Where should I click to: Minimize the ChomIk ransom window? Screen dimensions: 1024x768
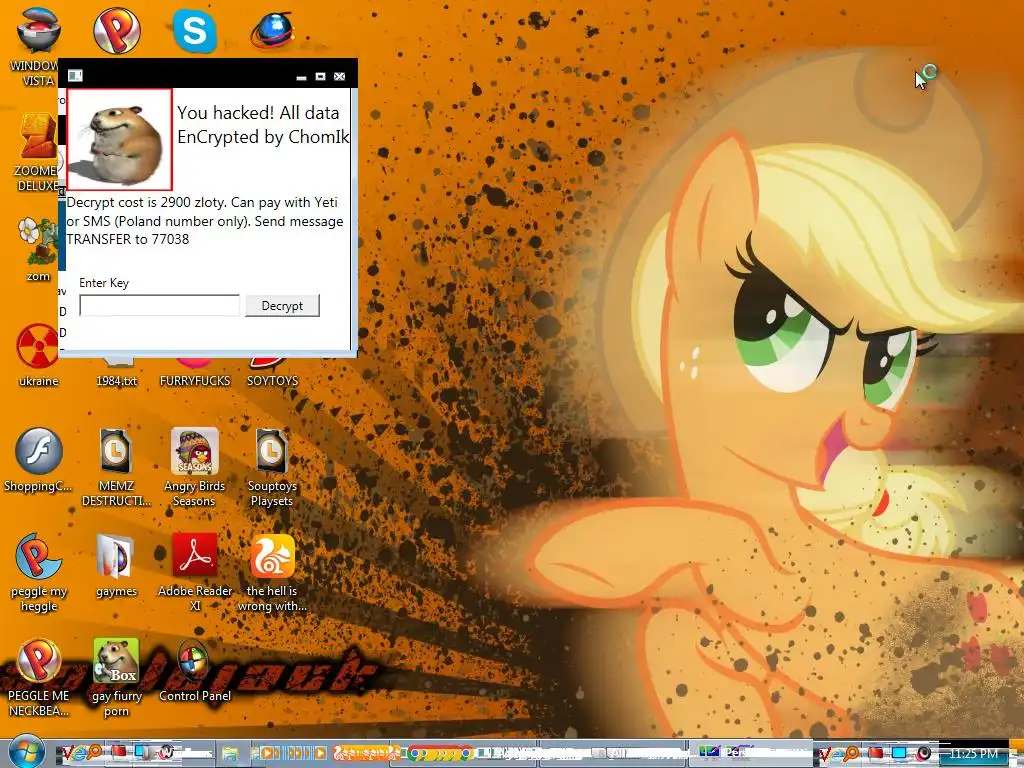click(x=301, y=76)
